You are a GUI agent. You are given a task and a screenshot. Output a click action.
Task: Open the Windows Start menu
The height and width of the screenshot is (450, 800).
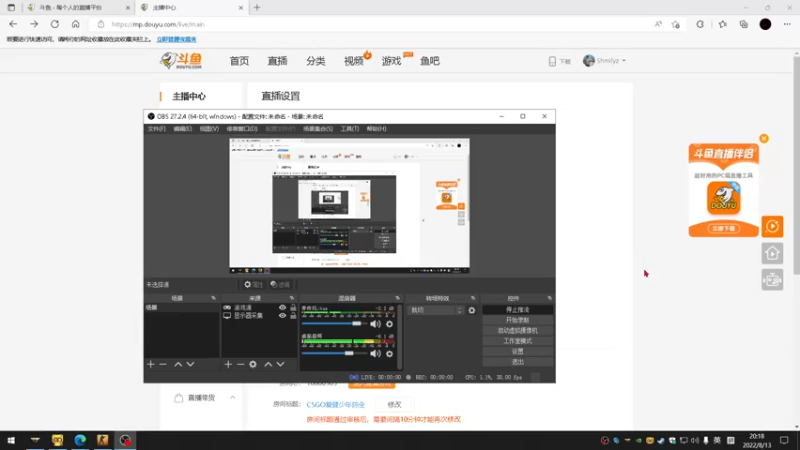11,440
